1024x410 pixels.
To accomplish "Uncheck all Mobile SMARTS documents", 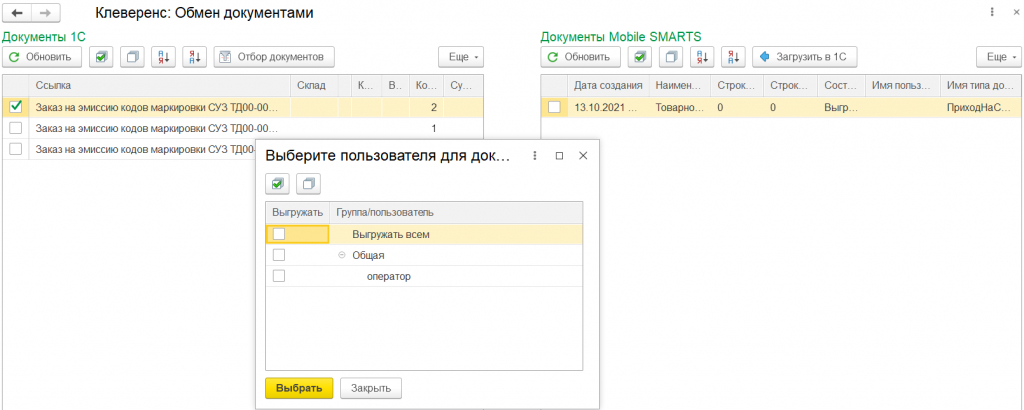I will [671, 57].
